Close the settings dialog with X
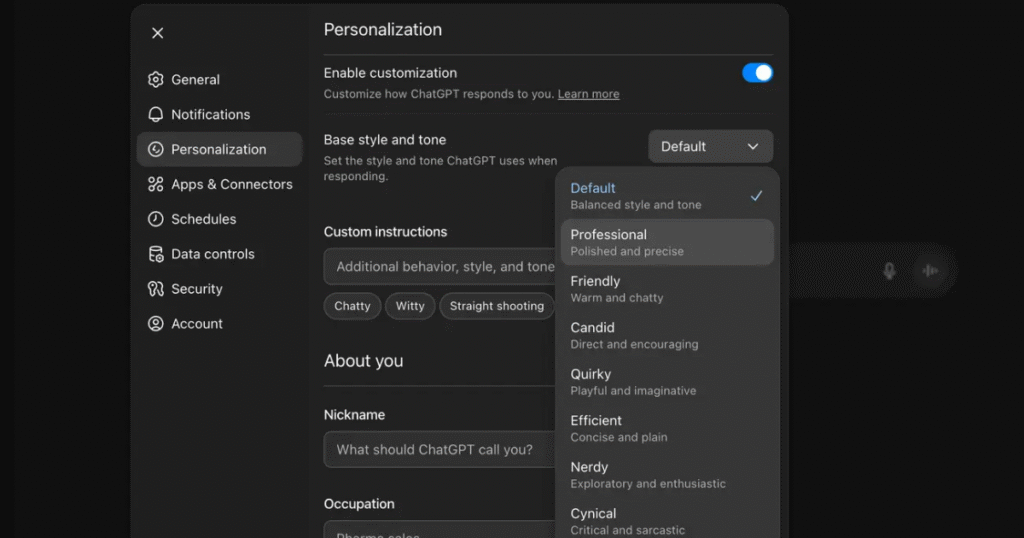This screenshot has width=1024, height=538. 157,33
